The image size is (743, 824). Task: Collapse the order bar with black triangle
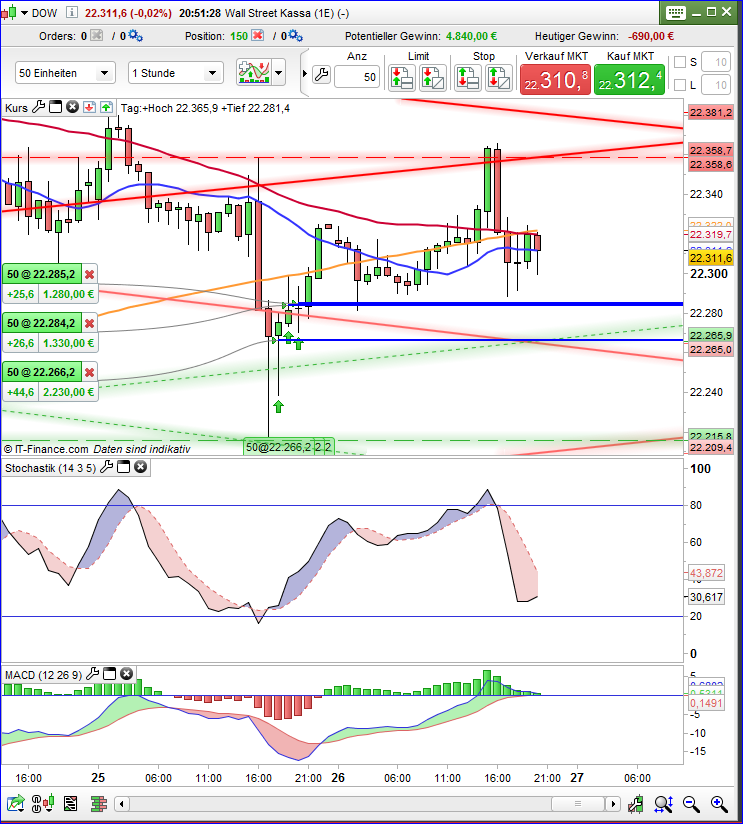tap(305, 74)
